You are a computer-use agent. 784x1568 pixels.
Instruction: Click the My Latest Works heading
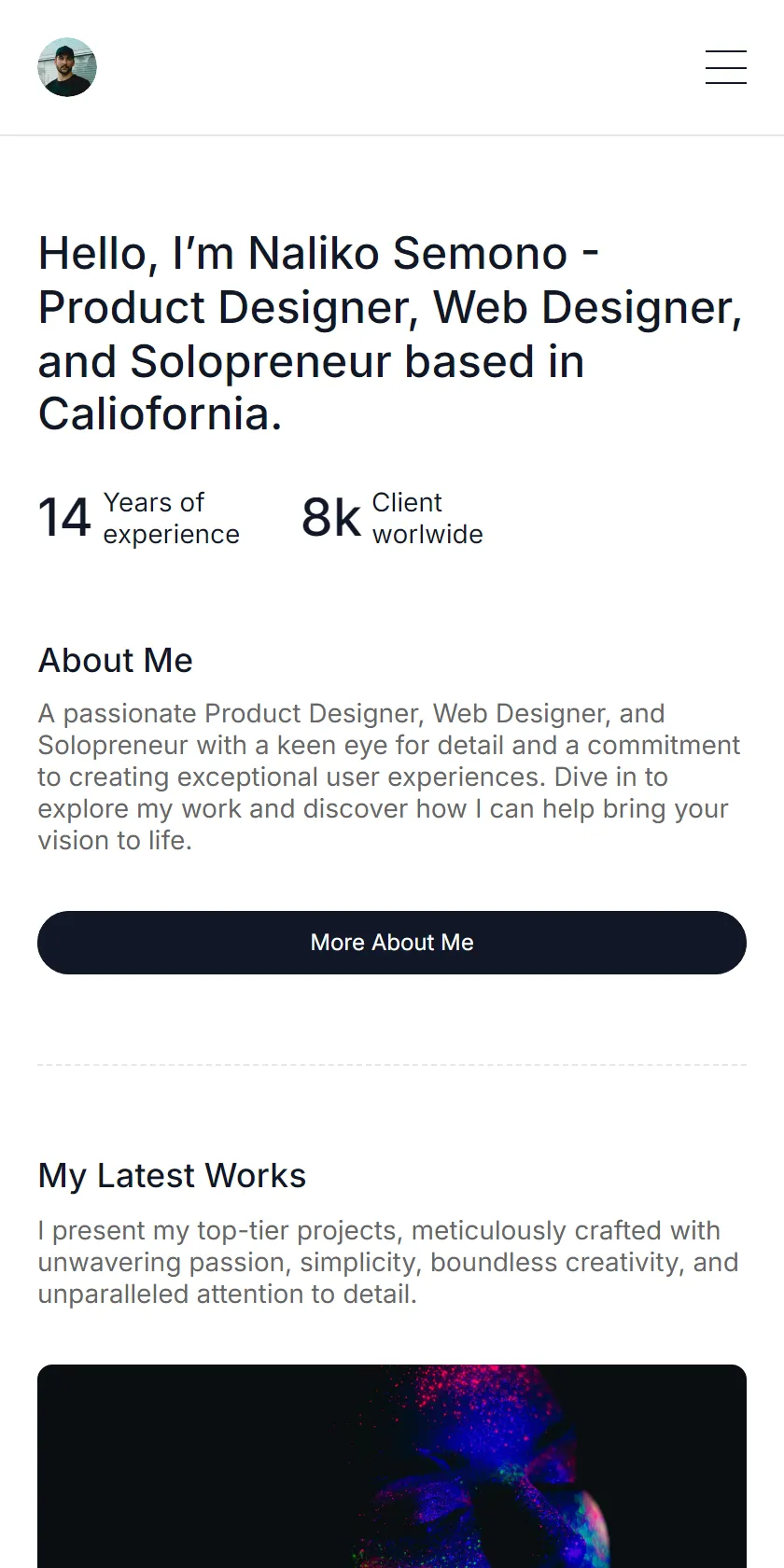point(172,1175)
